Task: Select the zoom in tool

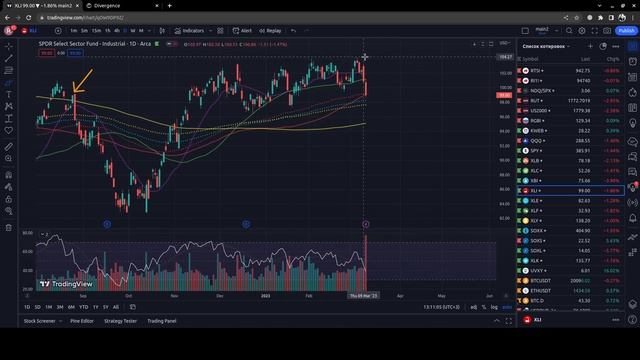Action: pos(9,158)
